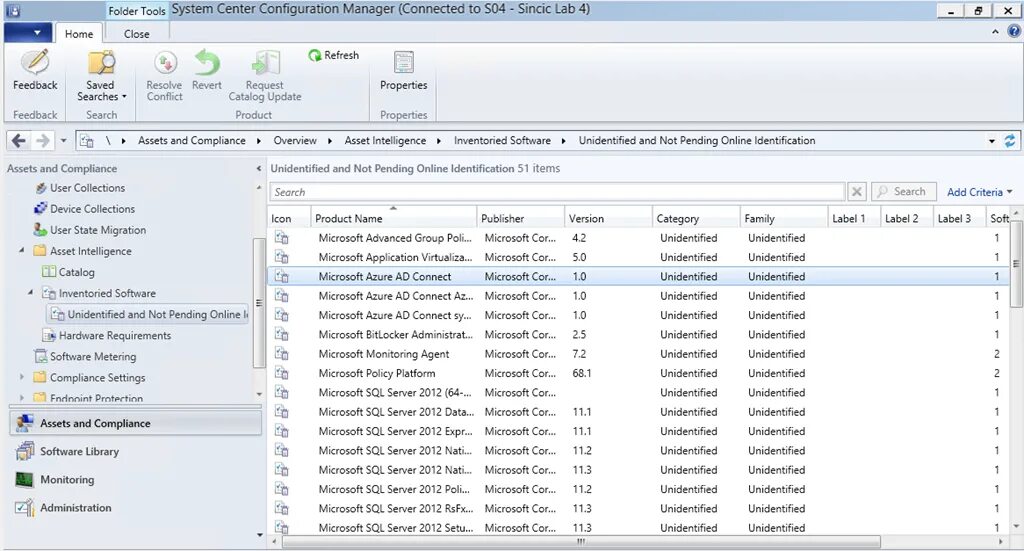The width and height of the screenshot is (1024, 551).
Task: Collapse the navigation pane arrow
Action: pyautogui.click(x=259, y=169)
